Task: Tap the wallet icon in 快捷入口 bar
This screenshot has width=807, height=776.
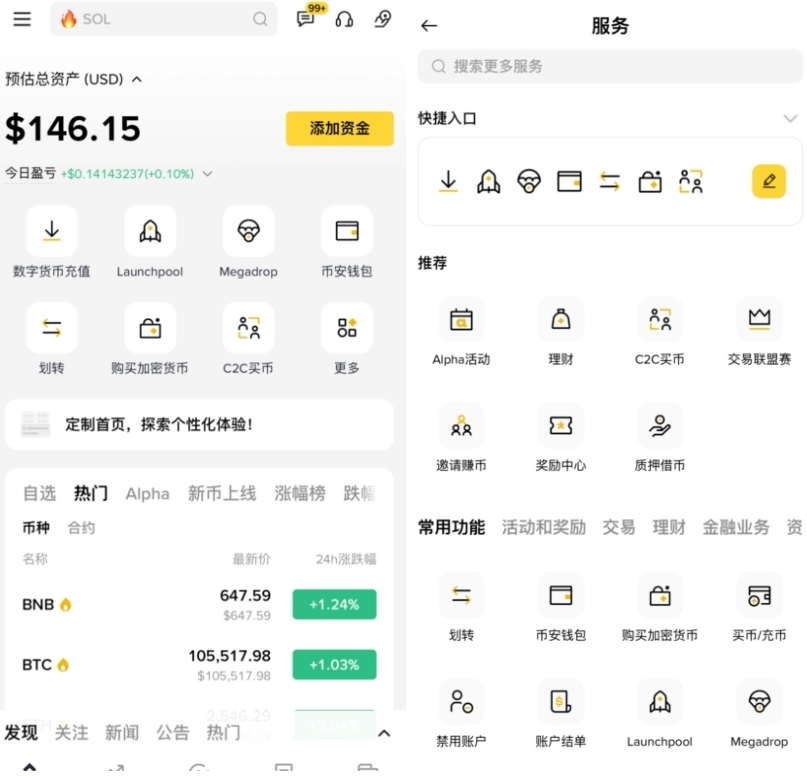Action: (x=569, y=181)
